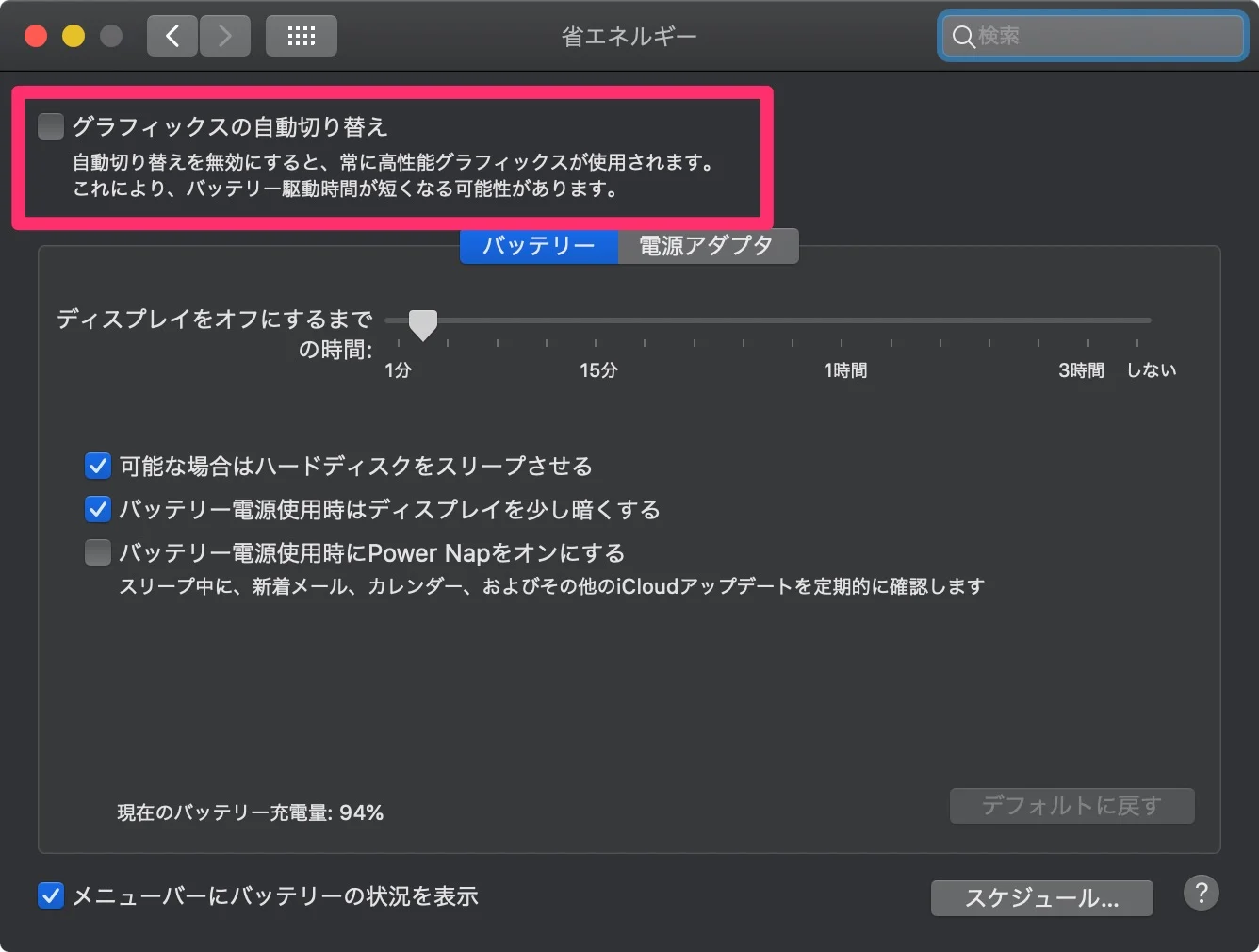Close the window with the red button
Viewport: 1259px width, 952px height.
coord(36,36)
